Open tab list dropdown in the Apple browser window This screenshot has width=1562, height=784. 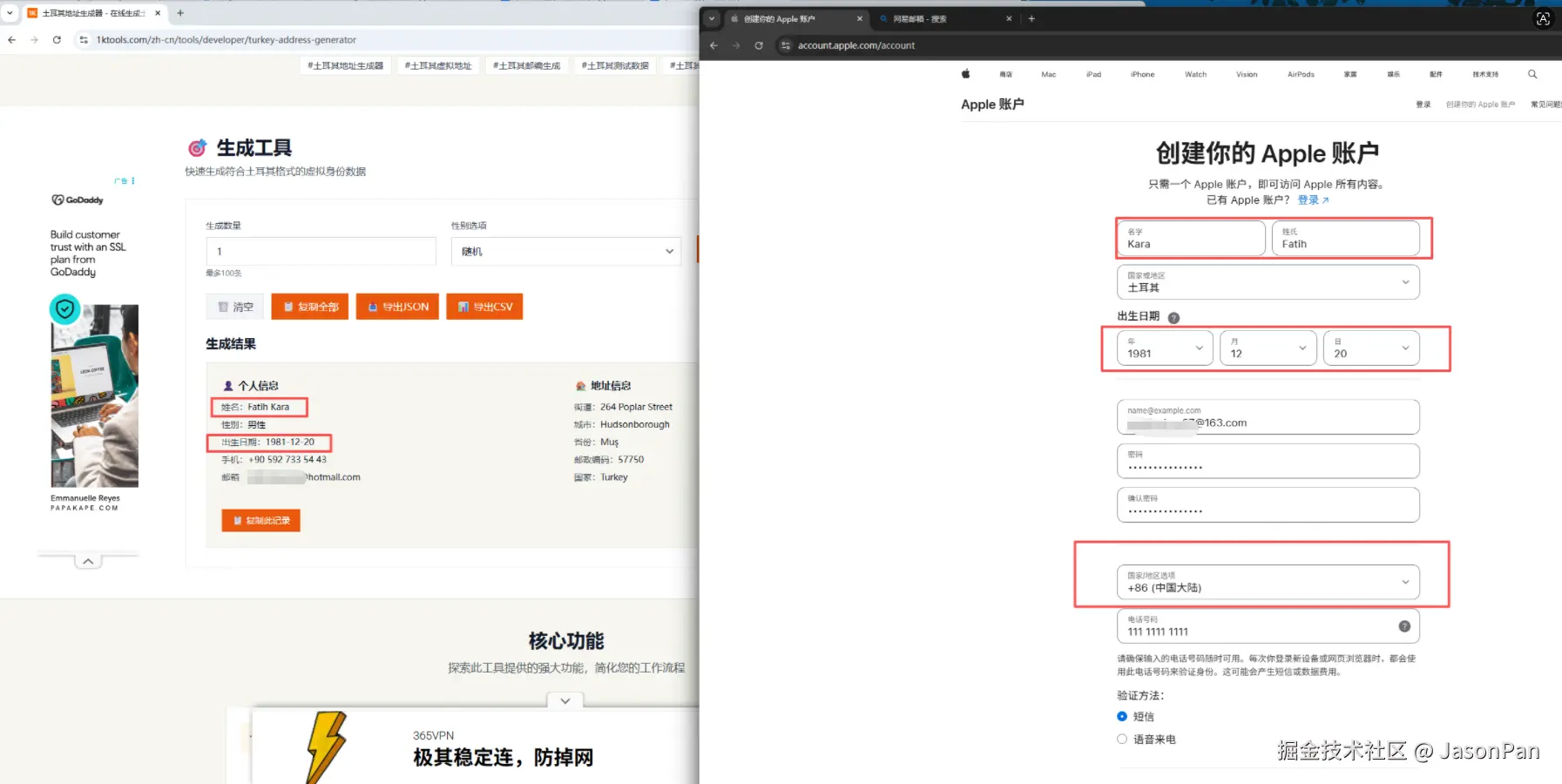coord(712,18)
